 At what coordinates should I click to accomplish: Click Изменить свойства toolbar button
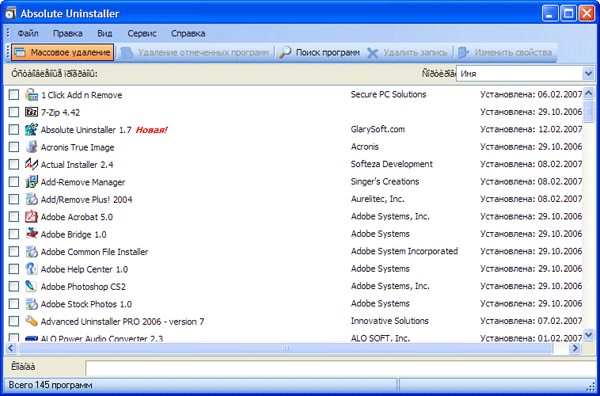505,52
